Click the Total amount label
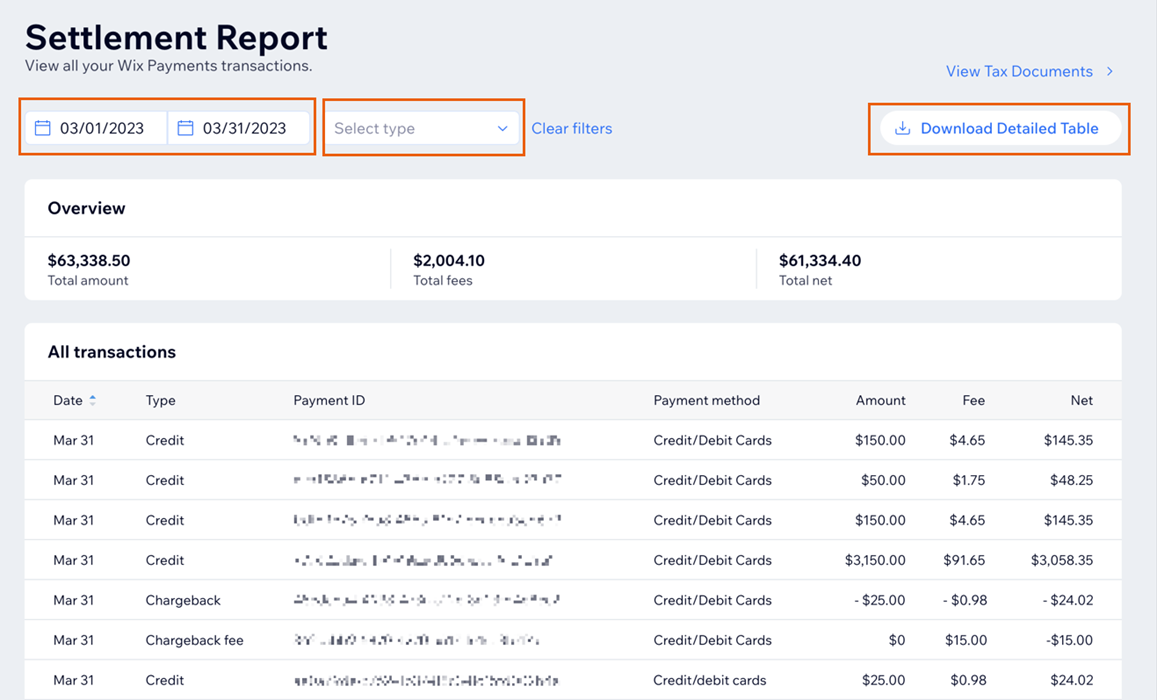 [x=88, y=280]
